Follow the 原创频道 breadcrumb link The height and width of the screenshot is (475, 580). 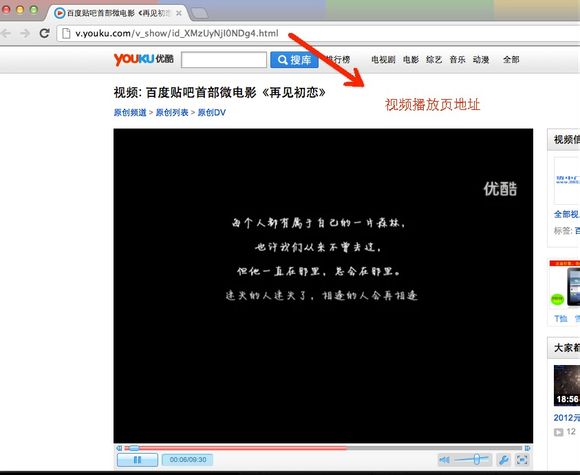click(130, 112)
